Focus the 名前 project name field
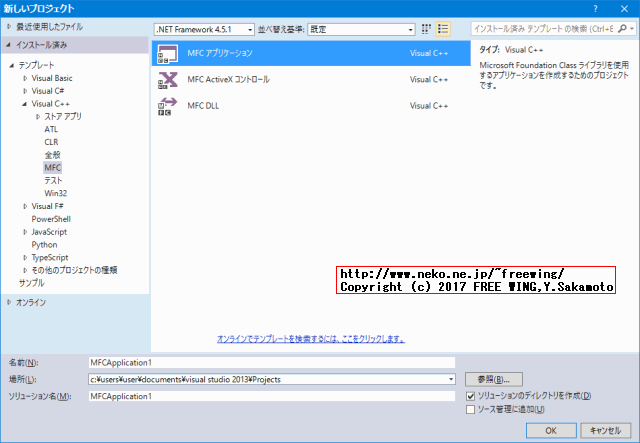Viewport: 640px width, 443px height. tap(271, 363)
